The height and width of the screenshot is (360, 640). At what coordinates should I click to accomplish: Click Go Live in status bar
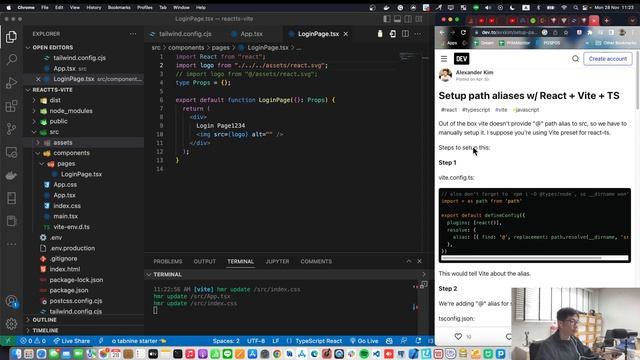pyautogui.click(x=364, y=341)
